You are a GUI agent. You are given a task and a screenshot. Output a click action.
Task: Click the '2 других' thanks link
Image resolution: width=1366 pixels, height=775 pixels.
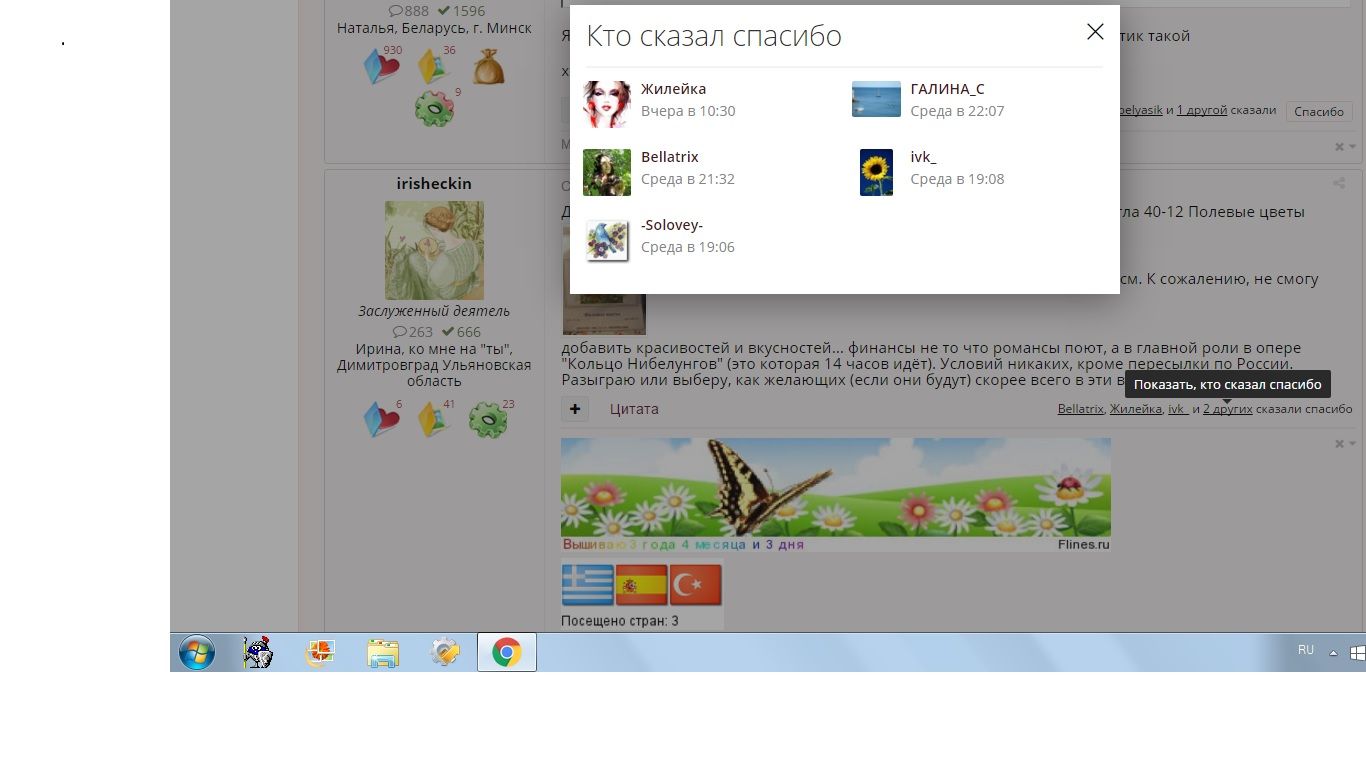pos(1227,409)
